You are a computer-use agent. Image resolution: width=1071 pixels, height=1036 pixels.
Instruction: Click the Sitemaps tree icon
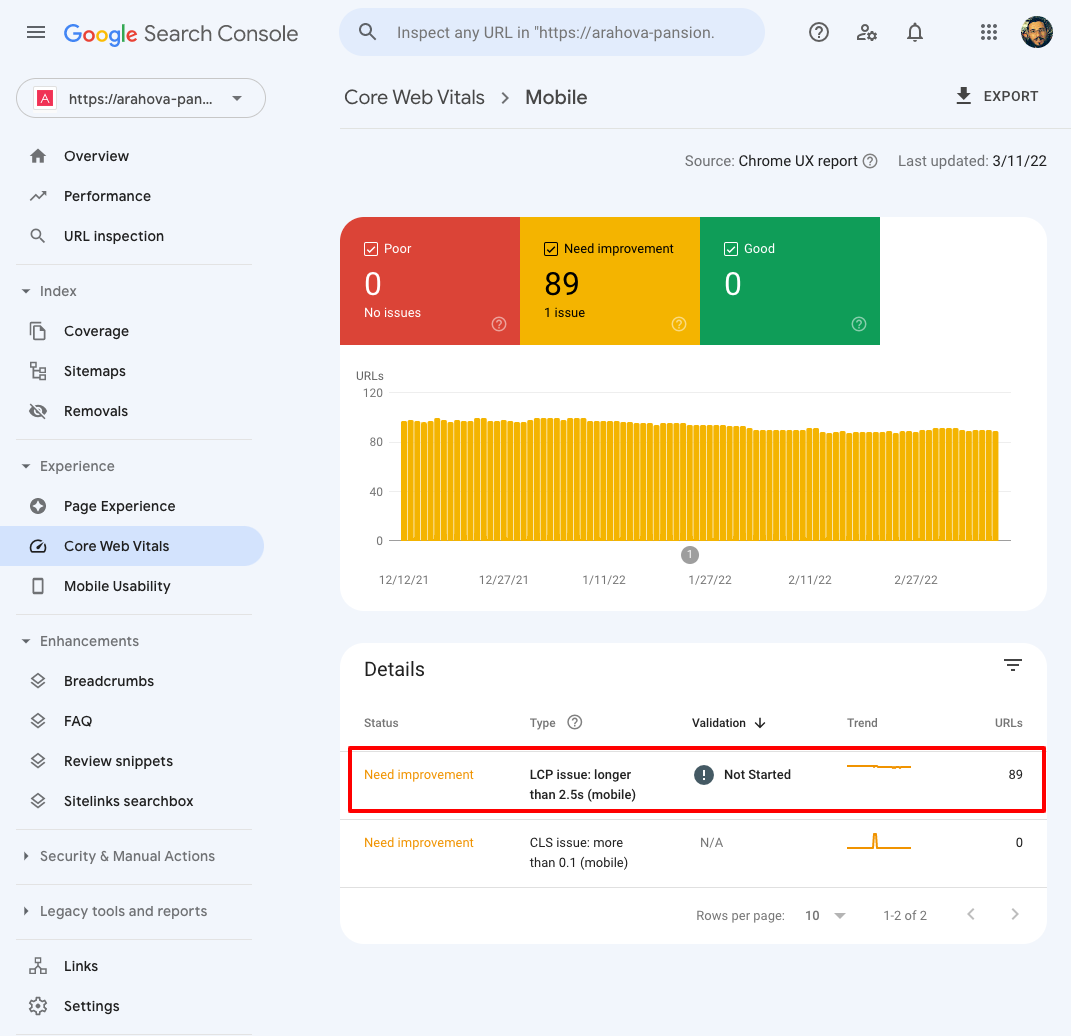38,371
